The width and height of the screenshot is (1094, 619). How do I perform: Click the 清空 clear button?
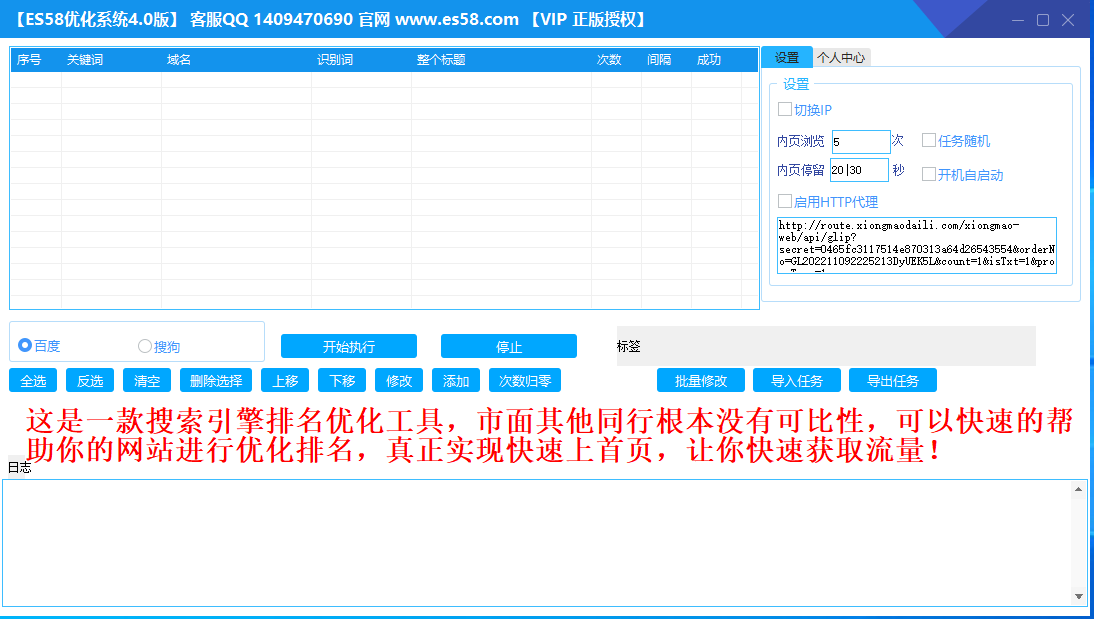pyautogui.click(x=147, y=381)
